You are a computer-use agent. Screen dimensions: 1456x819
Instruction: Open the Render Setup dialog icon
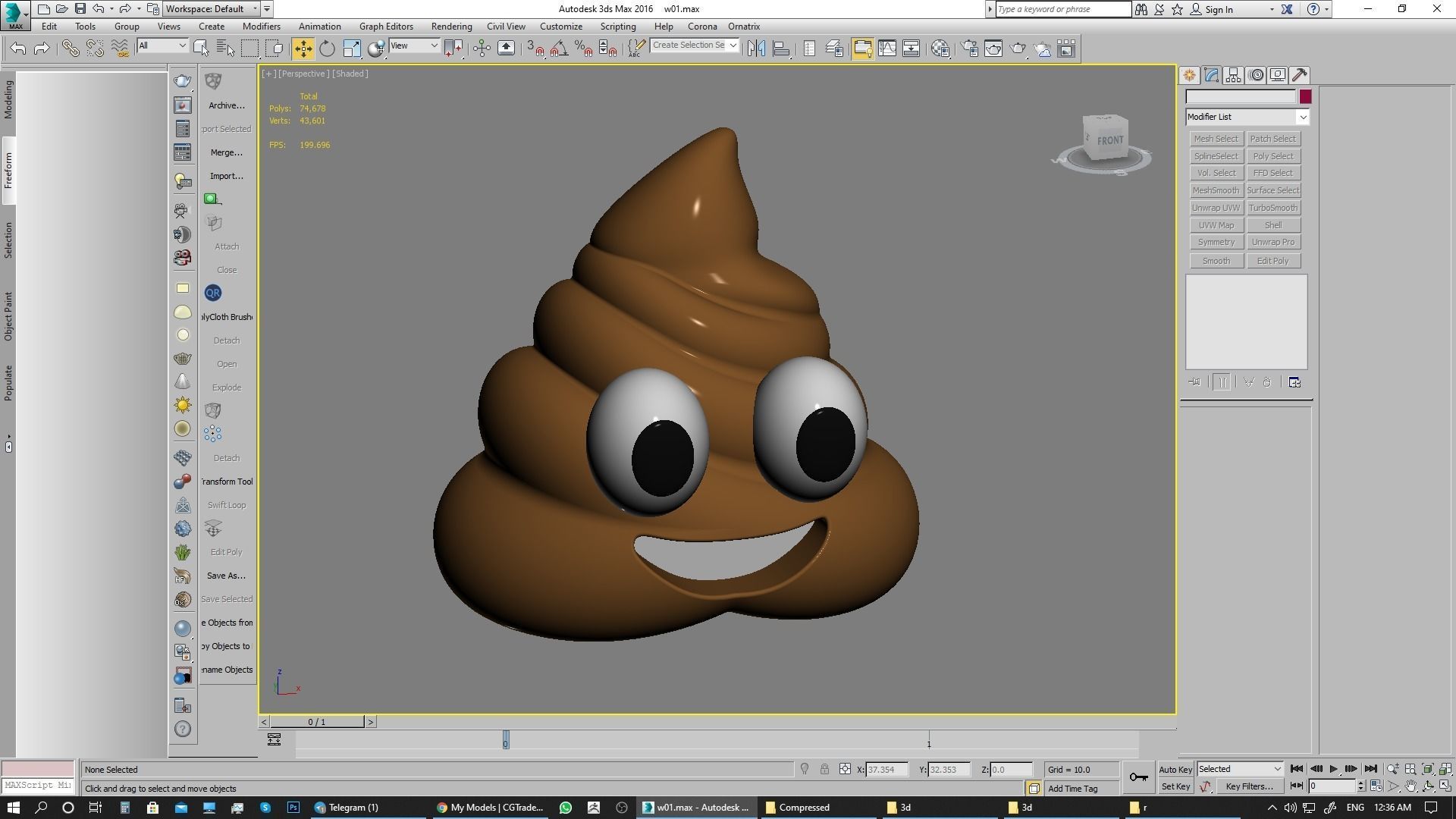969,49
